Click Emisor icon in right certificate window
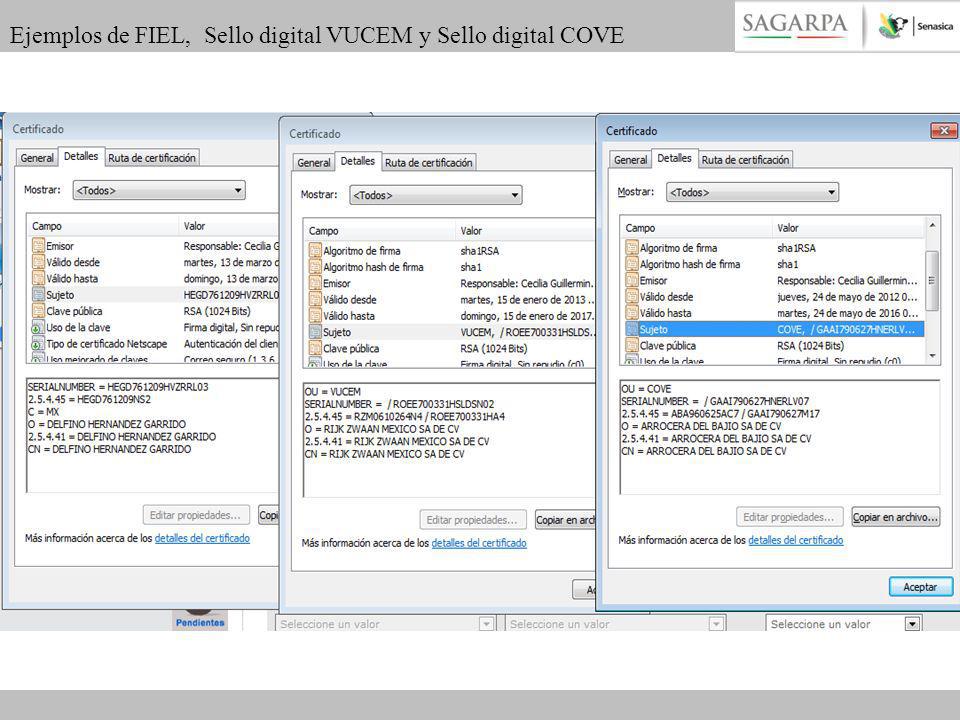Viewport: 960px width, 720px height. pyautogui.click(x=632, y=280)
